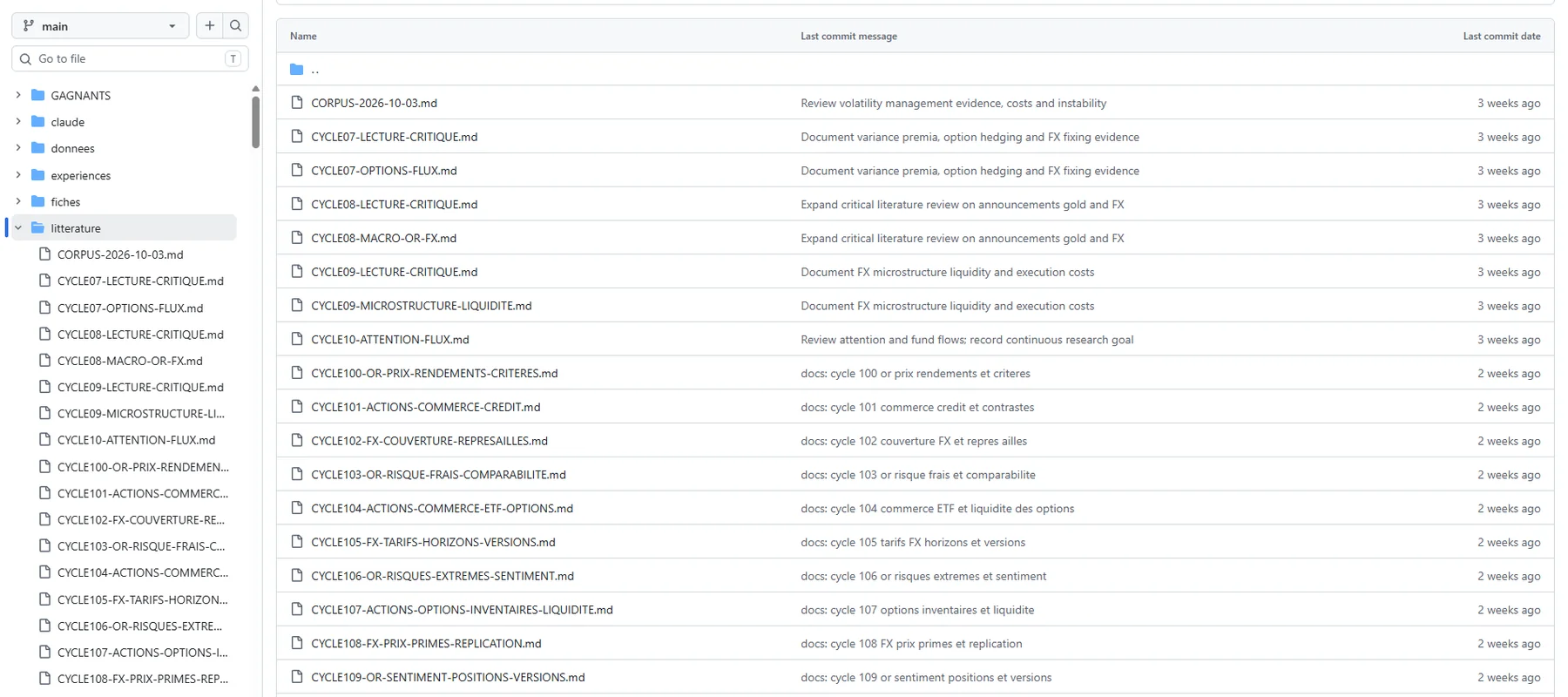The height and width of the screenshot is (697, 1568).
Task: Click file icon beside CYCLE102-FX-COUVERTURE-REPRESAILLES.md in list
Action: (297, 441)
